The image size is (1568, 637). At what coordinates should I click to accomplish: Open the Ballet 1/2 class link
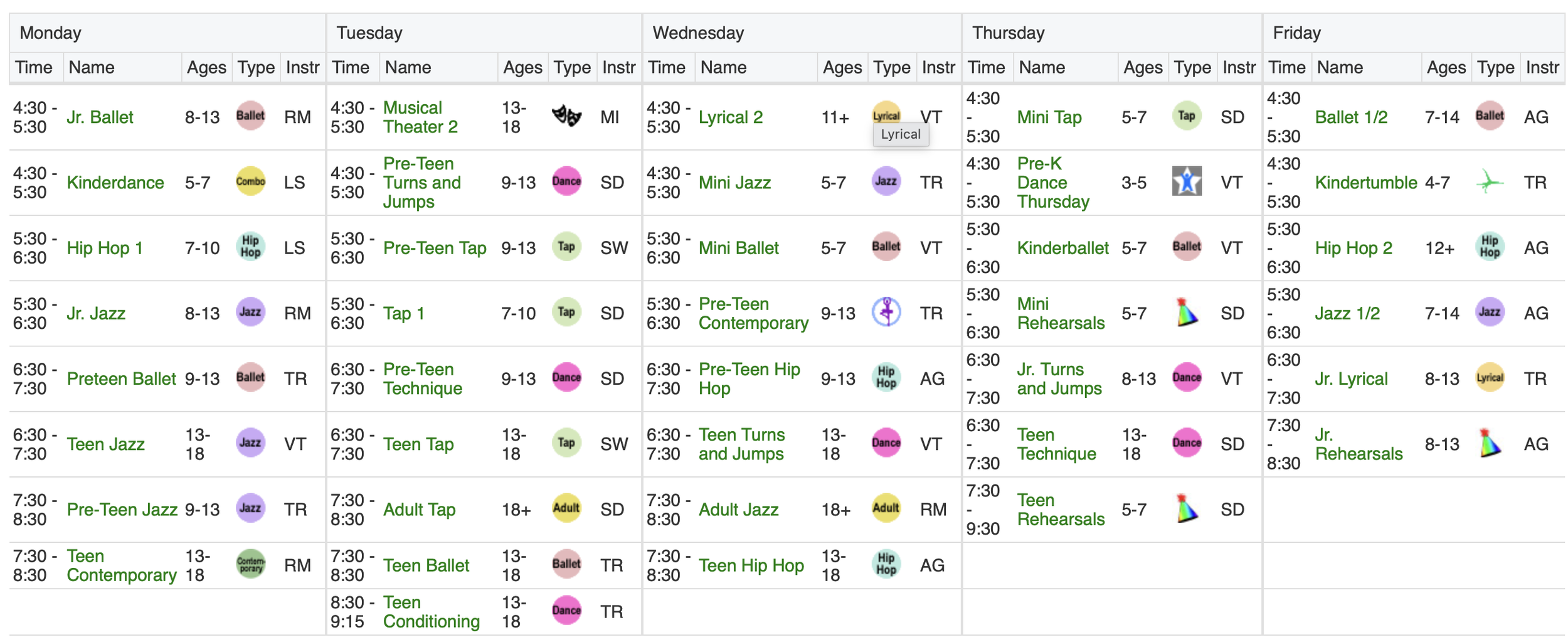1351,117
